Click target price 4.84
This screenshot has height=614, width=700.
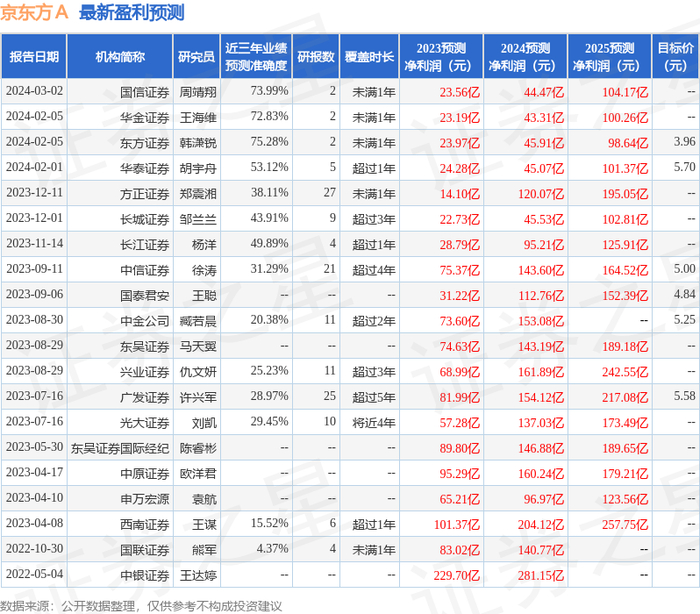pyautogui.click(x=684, y=294)
